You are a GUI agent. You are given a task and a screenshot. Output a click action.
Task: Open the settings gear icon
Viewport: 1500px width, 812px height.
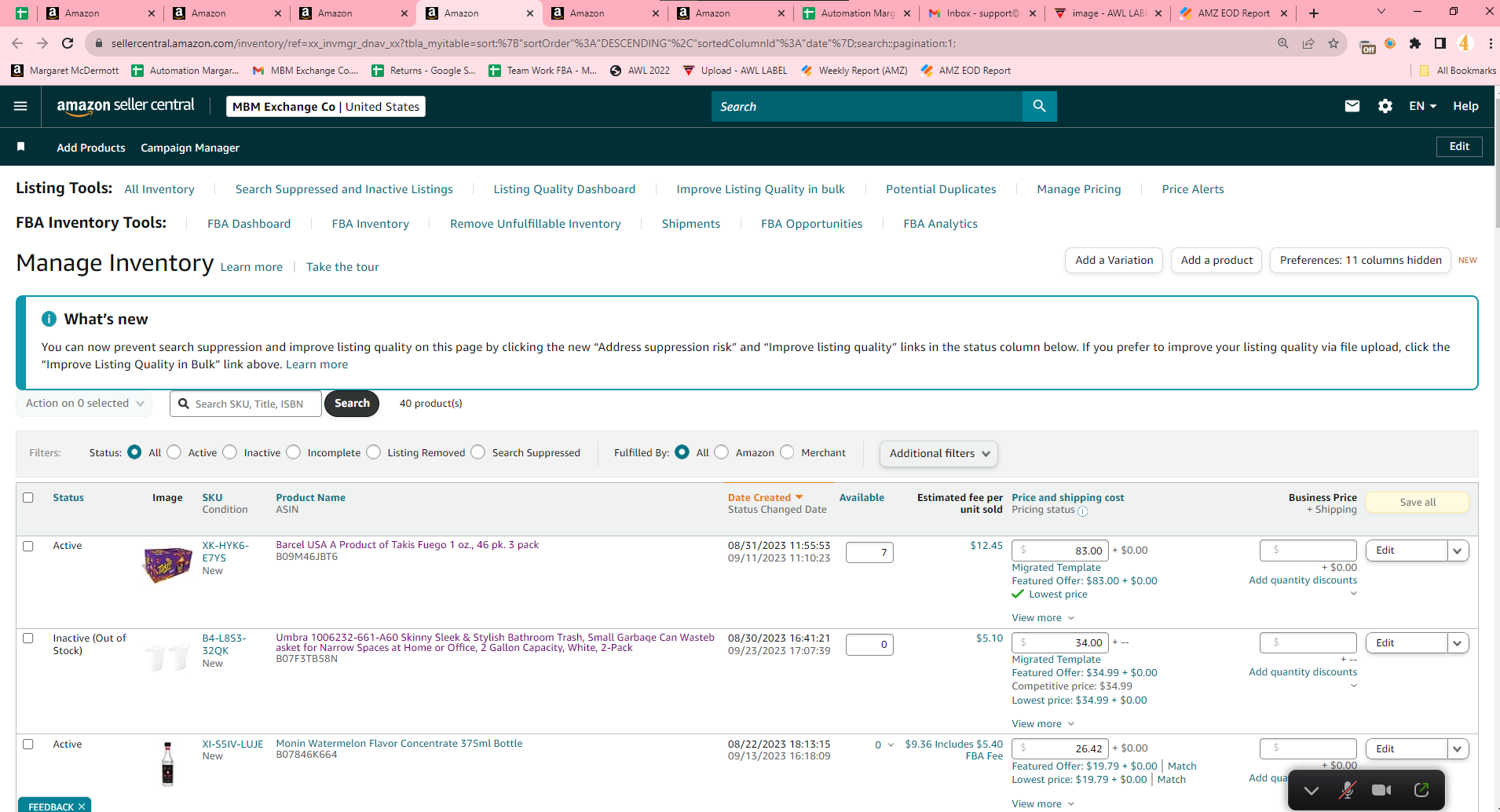(1385, 106)
